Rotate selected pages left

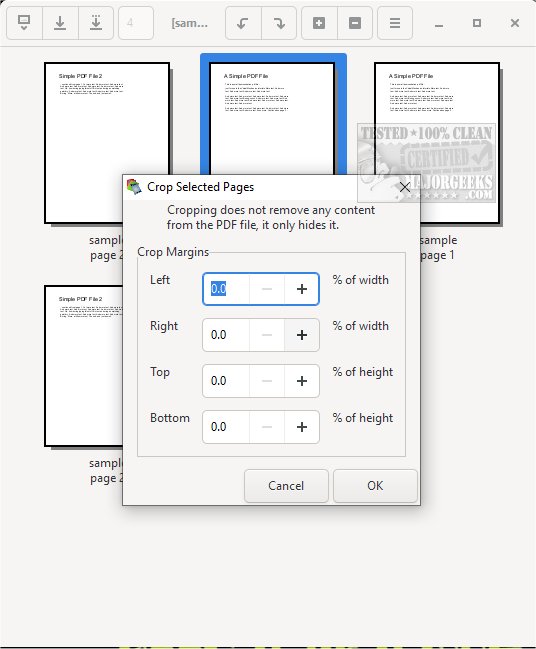tap(243, 23)
